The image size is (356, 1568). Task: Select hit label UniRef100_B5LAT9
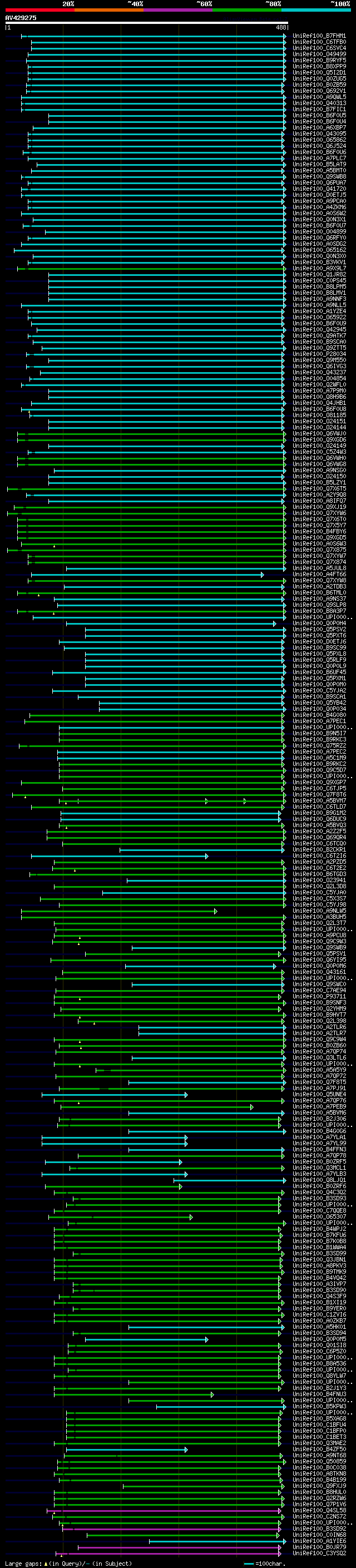319,164
